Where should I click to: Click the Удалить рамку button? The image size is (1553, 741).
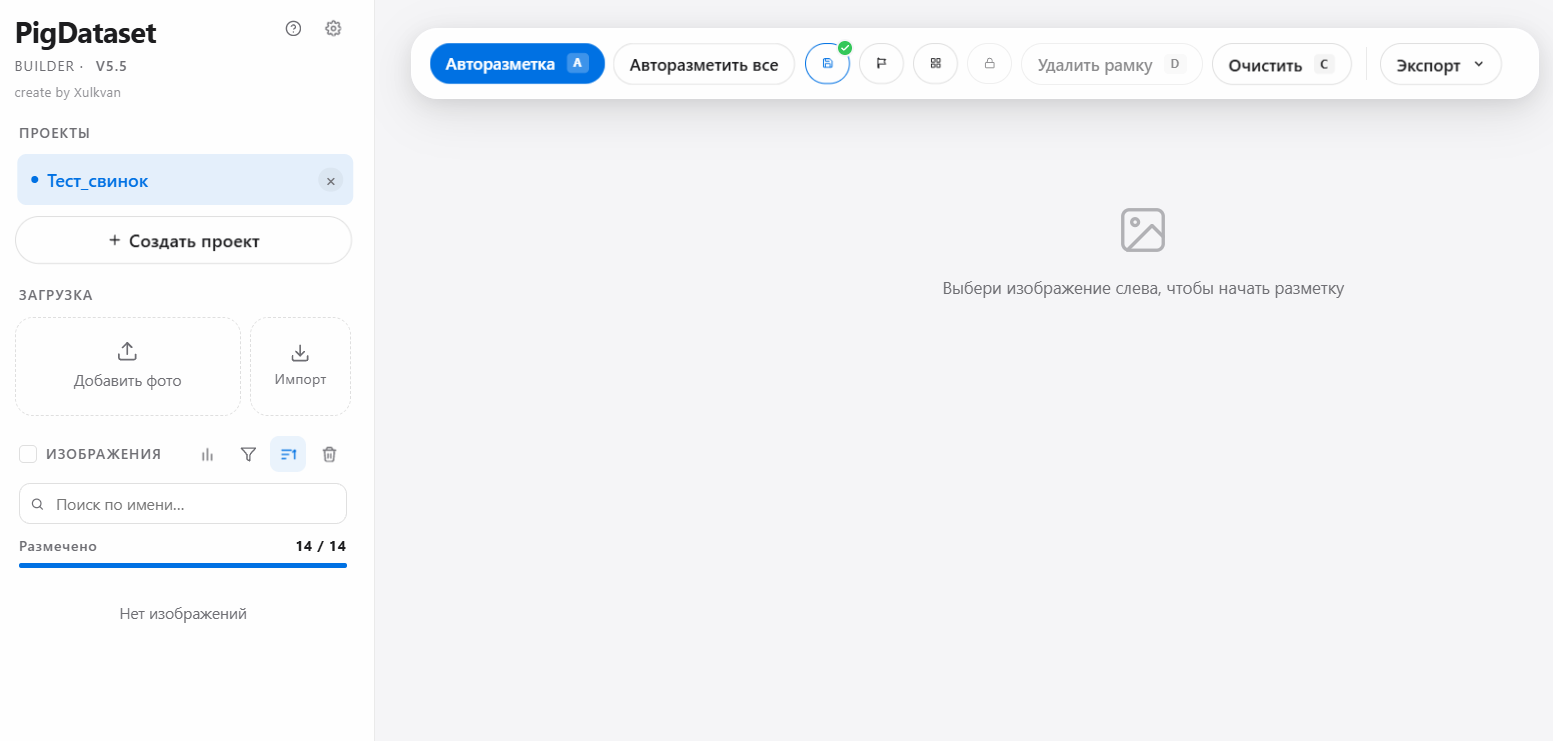tap(1111, 64)
